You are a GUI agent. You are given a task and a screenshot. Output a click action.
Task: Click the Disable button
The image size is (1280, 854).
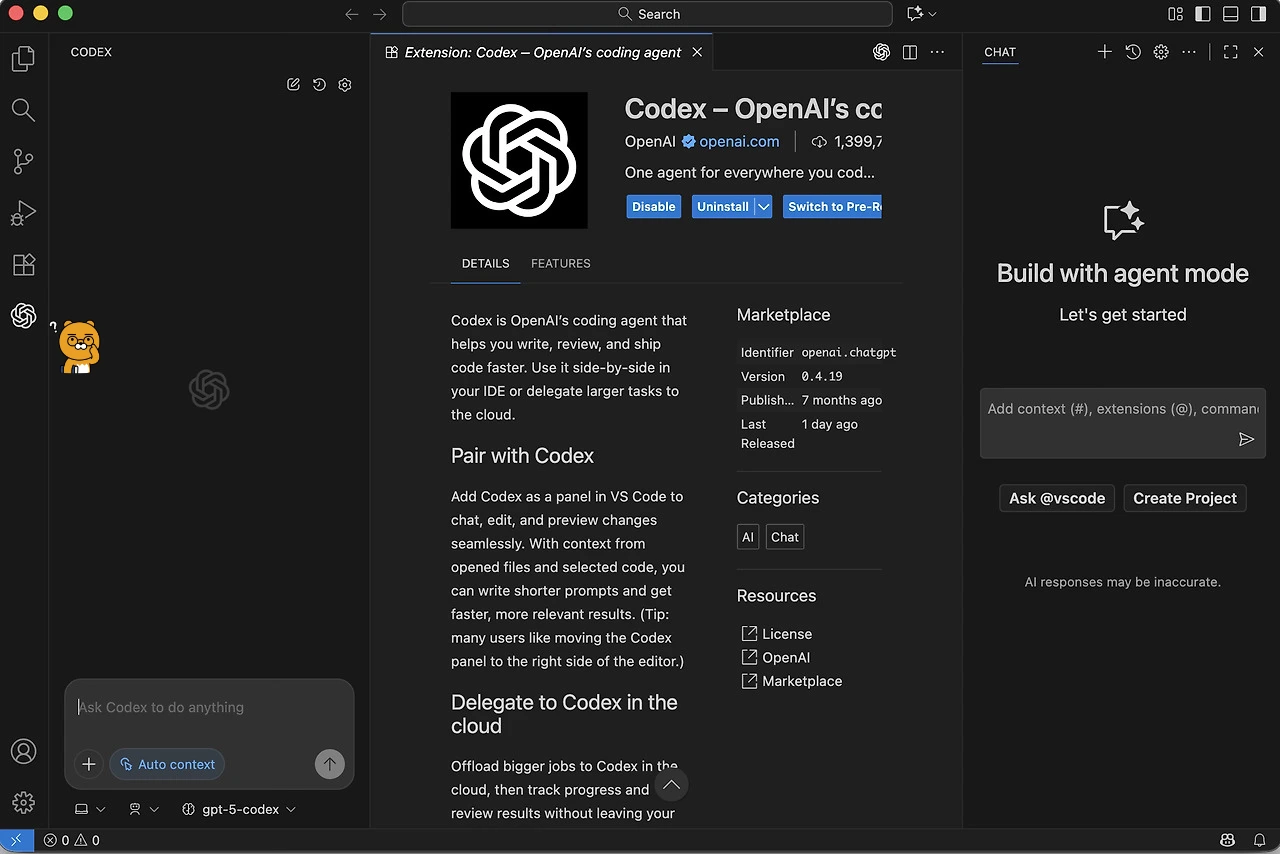pos(654,207)
